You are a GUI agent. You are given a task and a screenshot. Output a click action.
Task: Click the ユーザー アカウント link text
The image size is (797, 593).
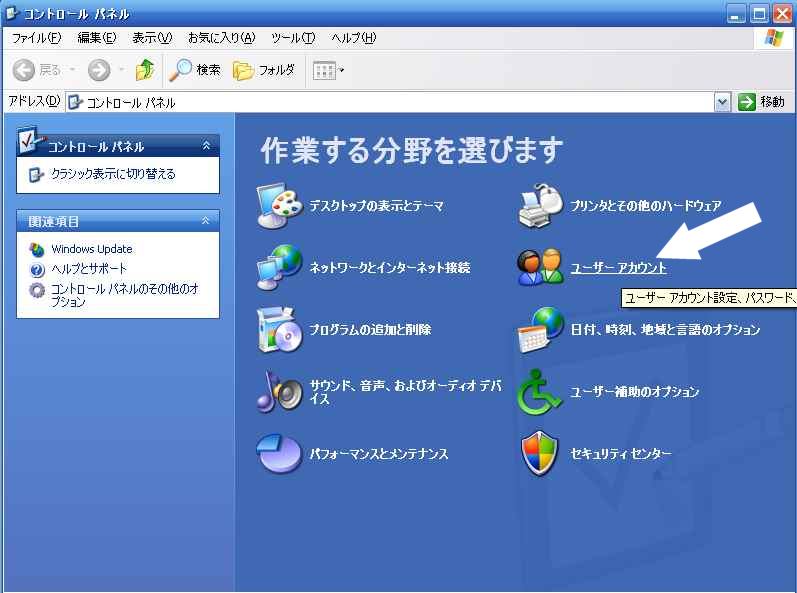618,268
